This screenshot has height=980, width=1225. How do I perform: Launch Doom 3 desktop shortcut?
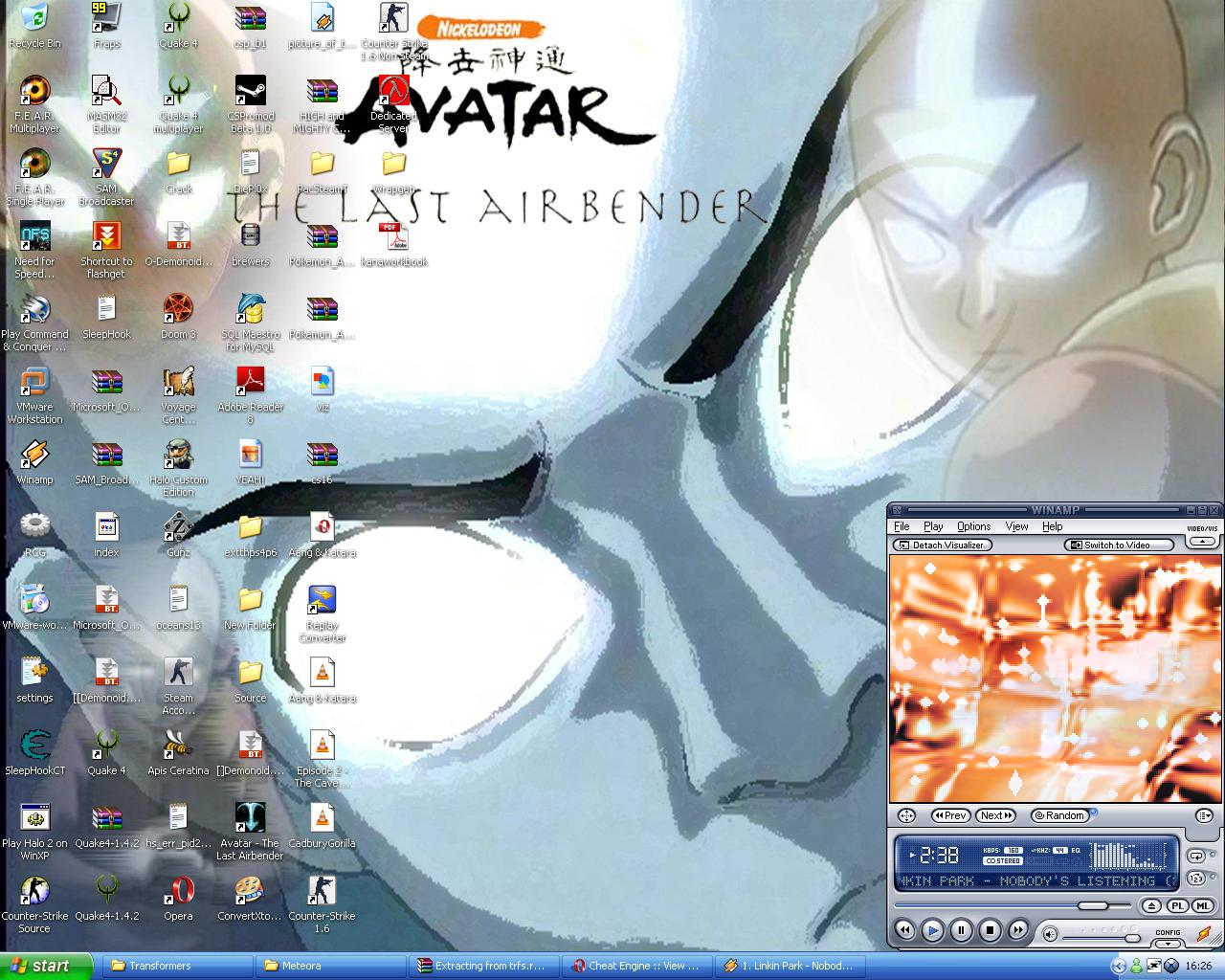(x=178, y=317)
